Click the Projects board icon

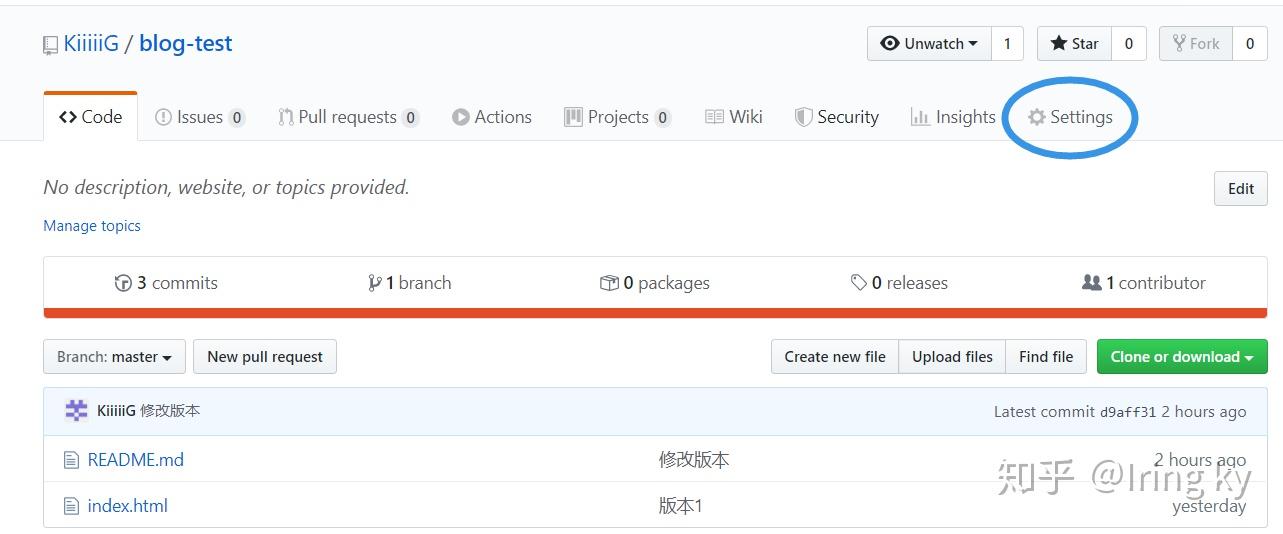coord(573,117)
